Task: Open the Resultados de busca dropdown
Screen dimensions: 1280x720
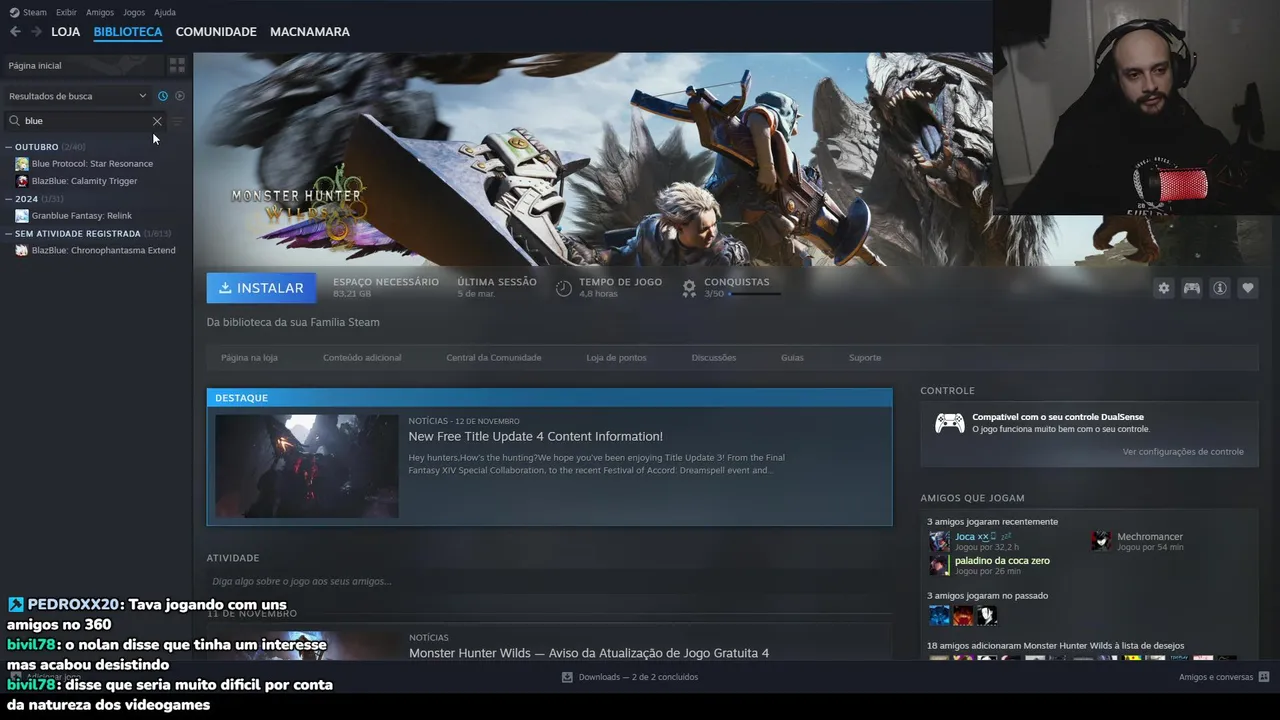Action: [78, 96]
